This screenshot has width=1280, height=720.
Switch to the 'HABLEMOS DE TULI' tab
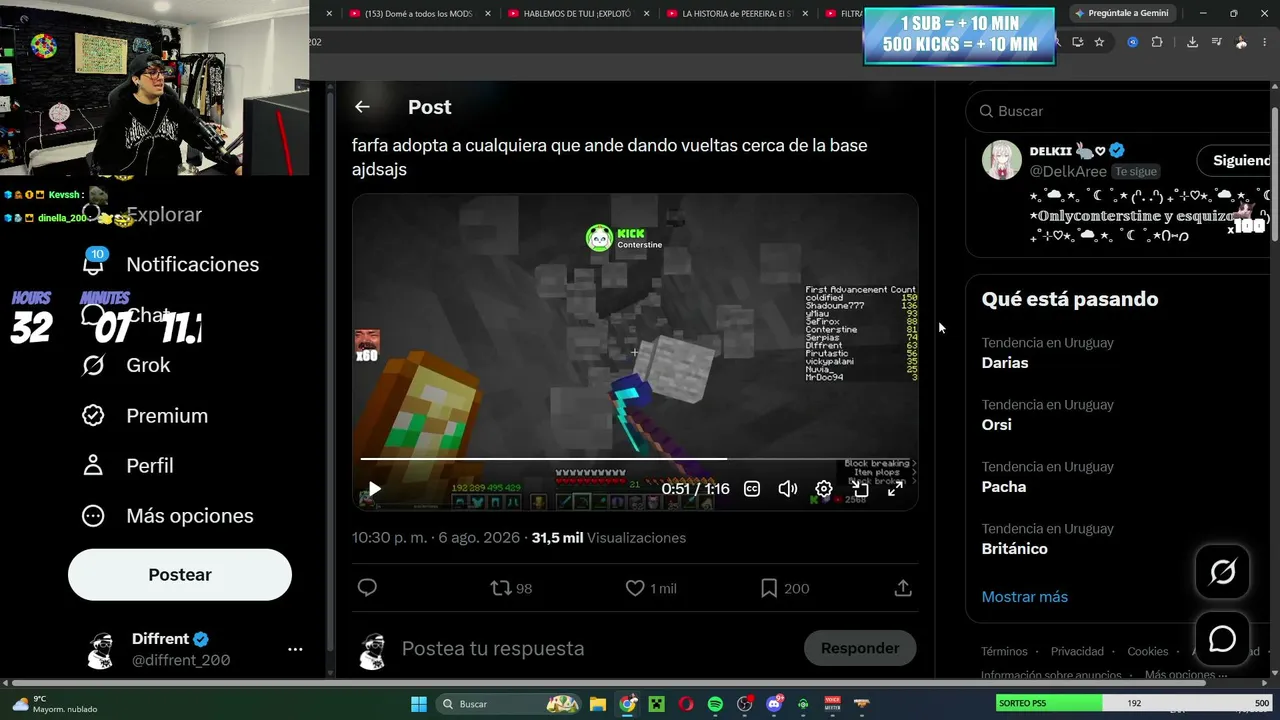pyautogui.click(x=580, y=14)
